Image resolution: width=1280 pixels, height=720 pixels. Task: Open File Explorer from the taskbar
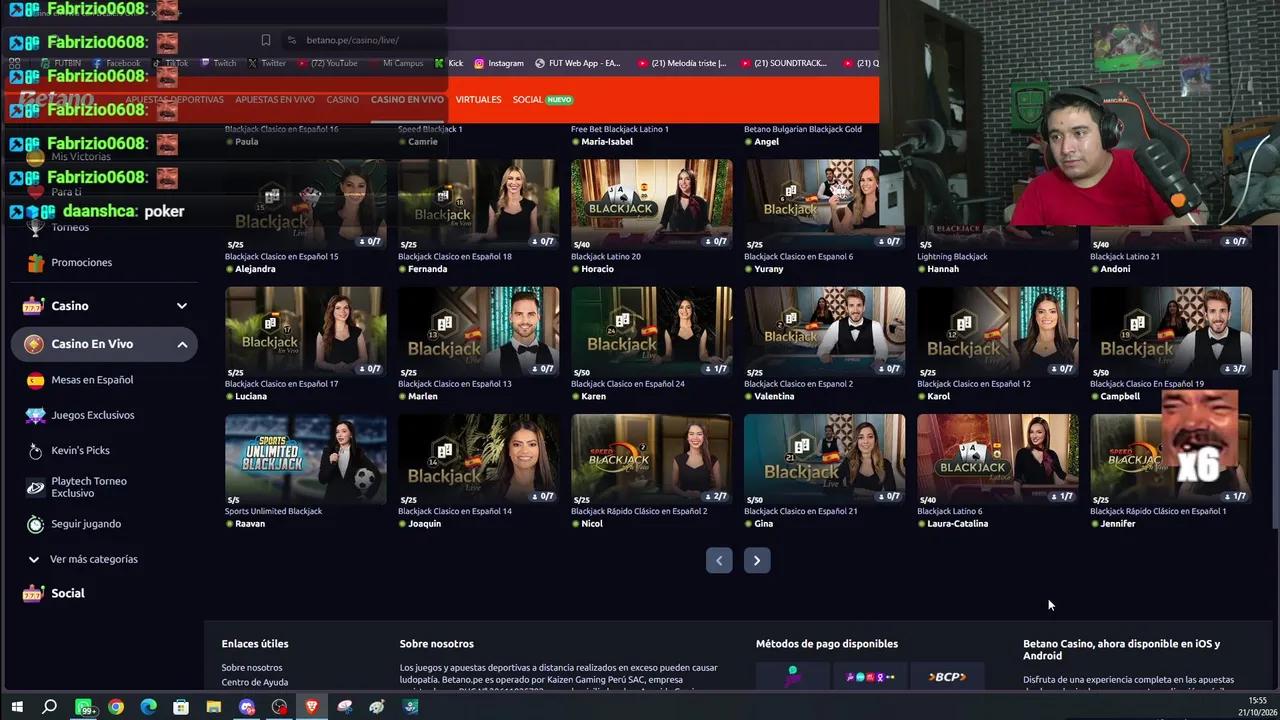(213, 707)
